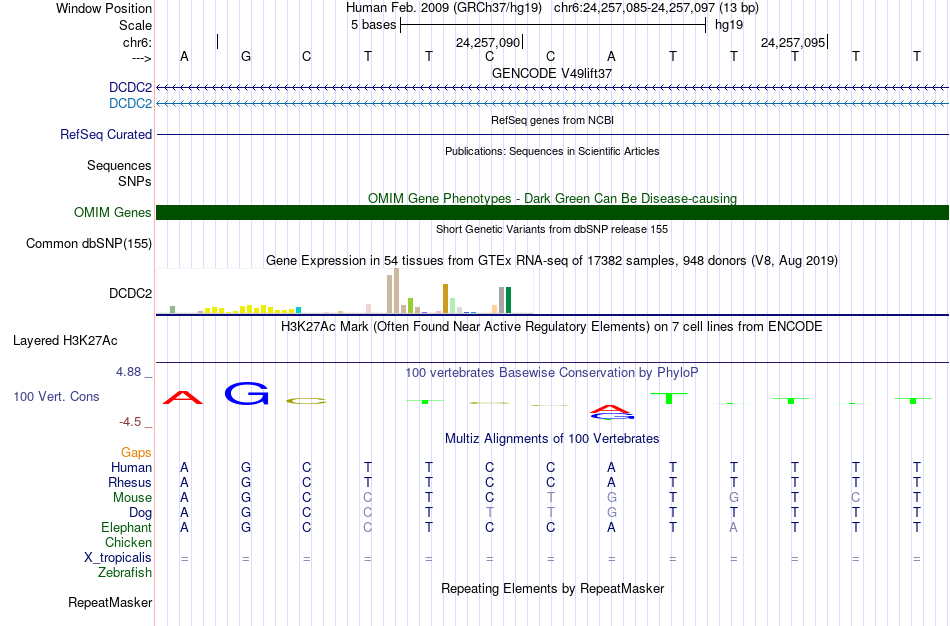Click the -4.5 lower scale value
Image resolution: width=950 pixels, height=626 pixels.
point(130,422)
